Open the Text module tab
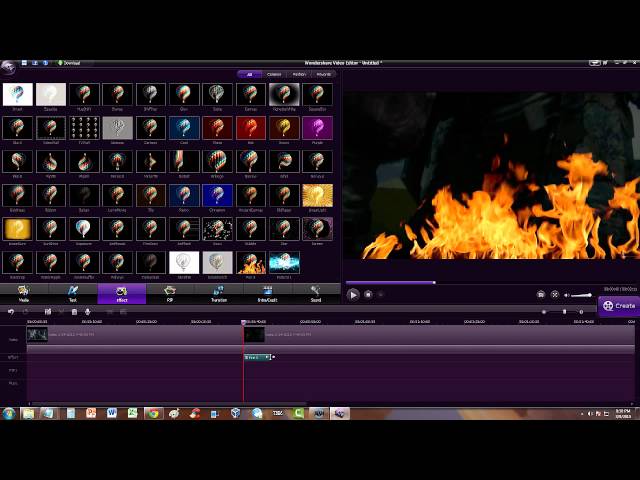Viewport: 640px width, 480px height. pos(73,294)
